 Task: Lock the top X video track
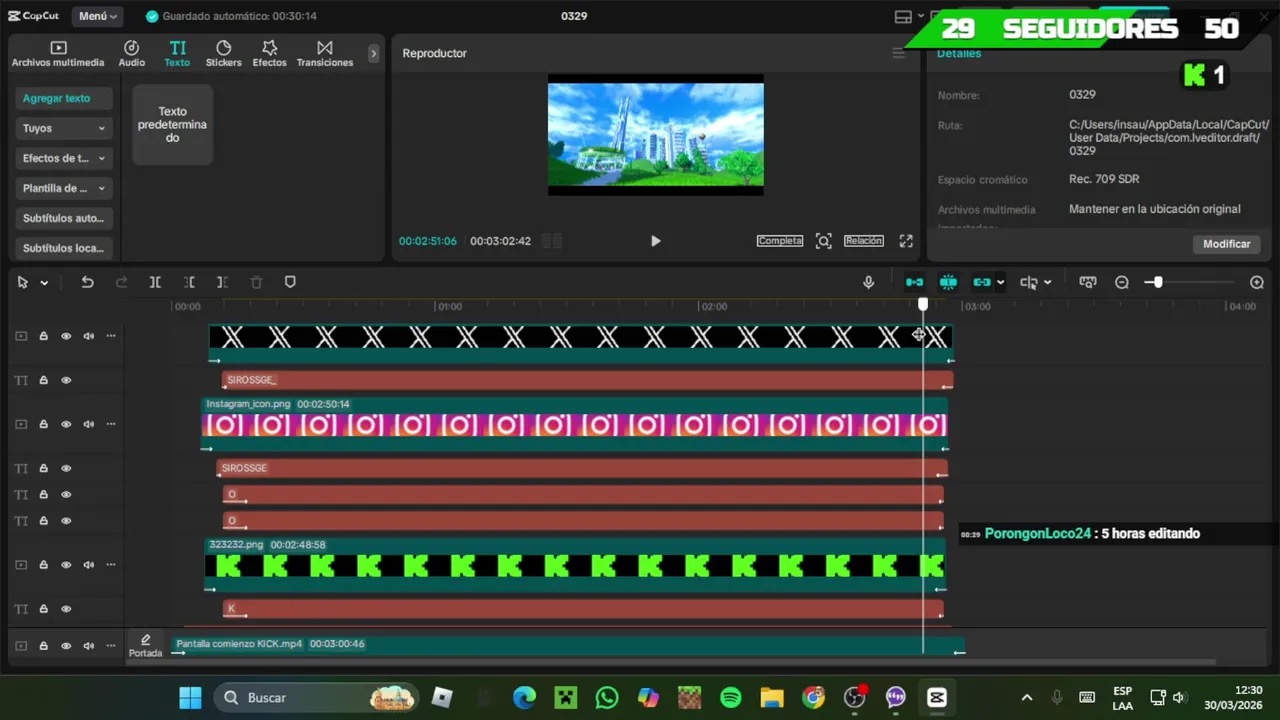pos(44,336)
